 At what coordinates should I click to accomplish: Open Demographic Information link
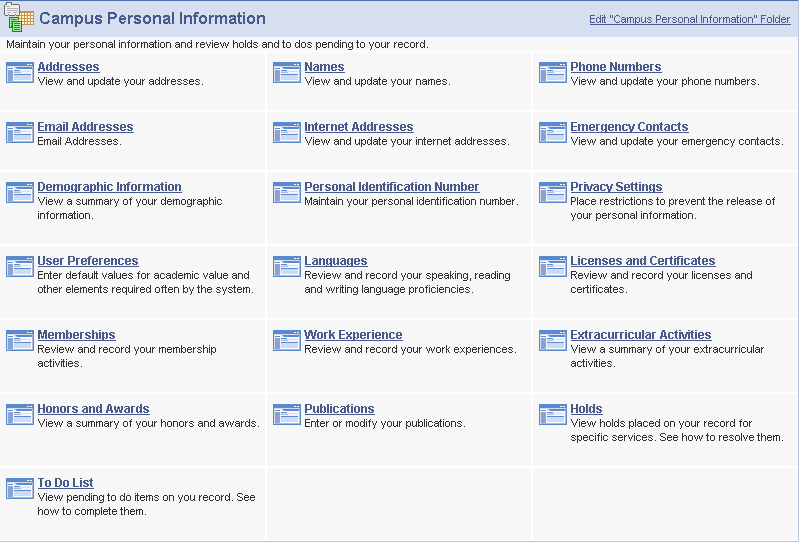click(109, 187)
